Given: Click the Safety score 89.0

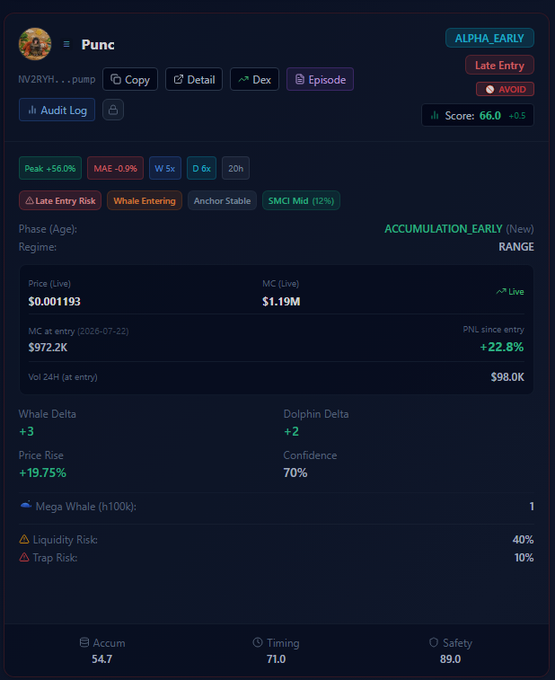Looking at the screenshot, I should pyautogui.click(x=450, y=659).
